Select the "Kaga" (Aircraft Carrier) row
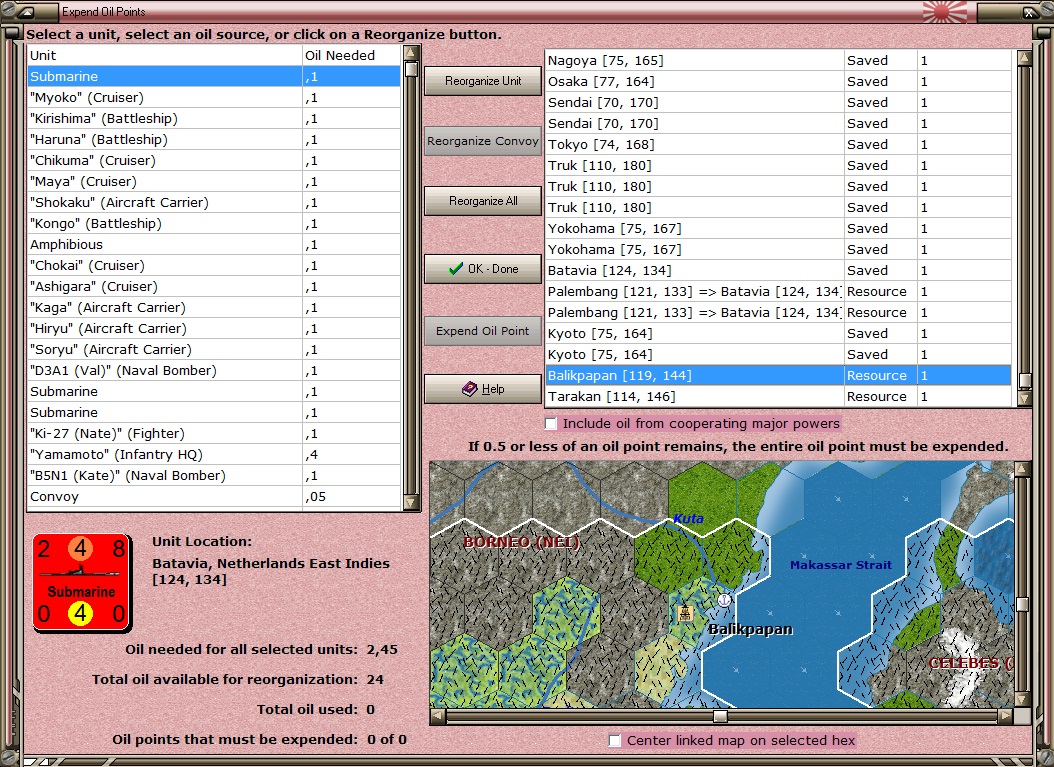Screen dimensions: 1054x767 point(214,307)
